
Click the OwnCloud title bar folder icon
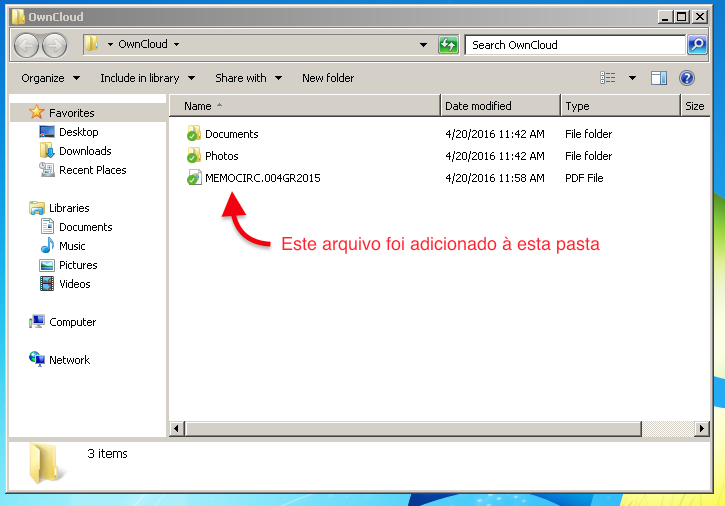pos(18,17)
